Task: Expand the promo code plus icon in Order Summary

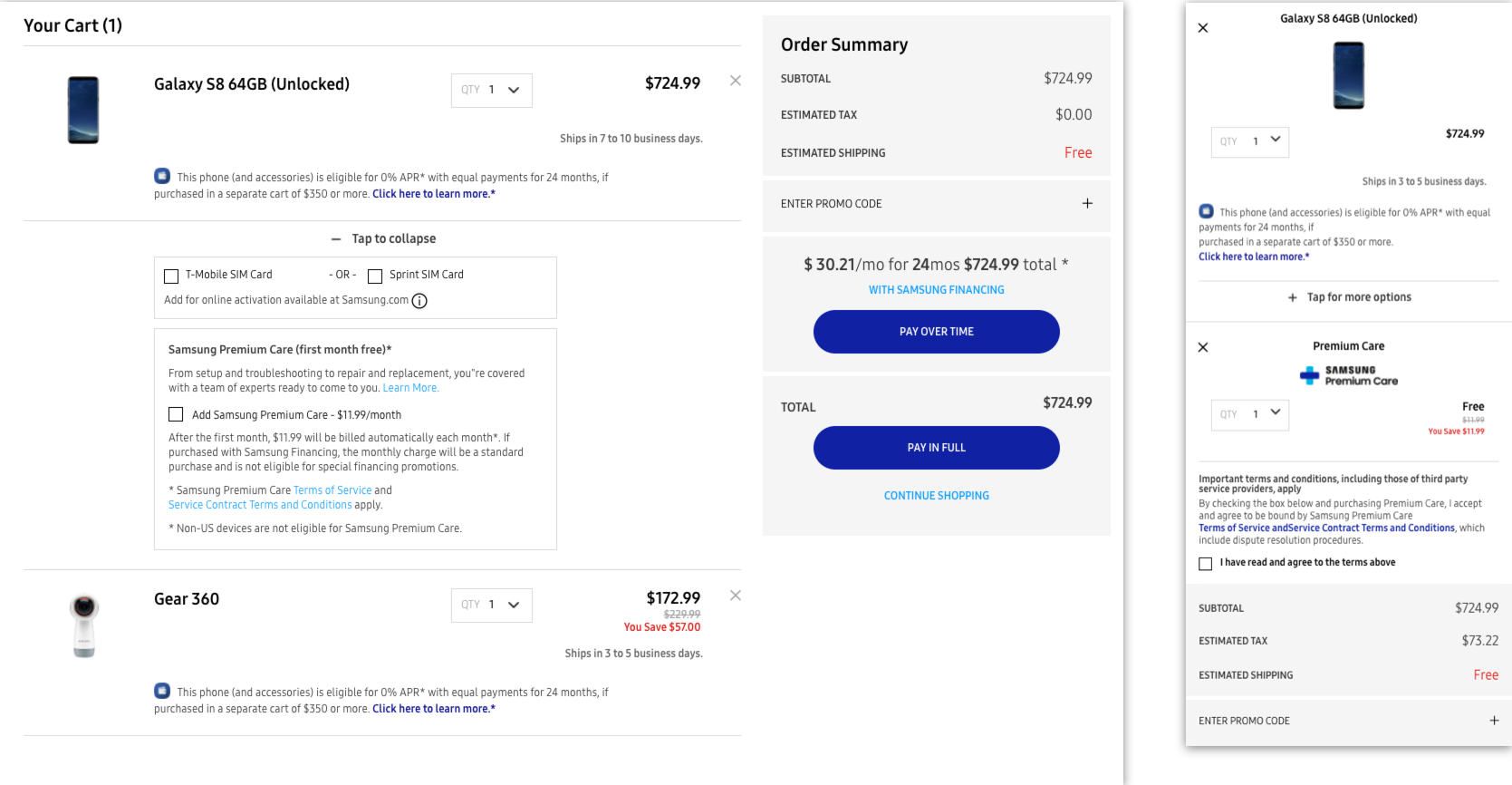Action: [x=1086, y=204]
